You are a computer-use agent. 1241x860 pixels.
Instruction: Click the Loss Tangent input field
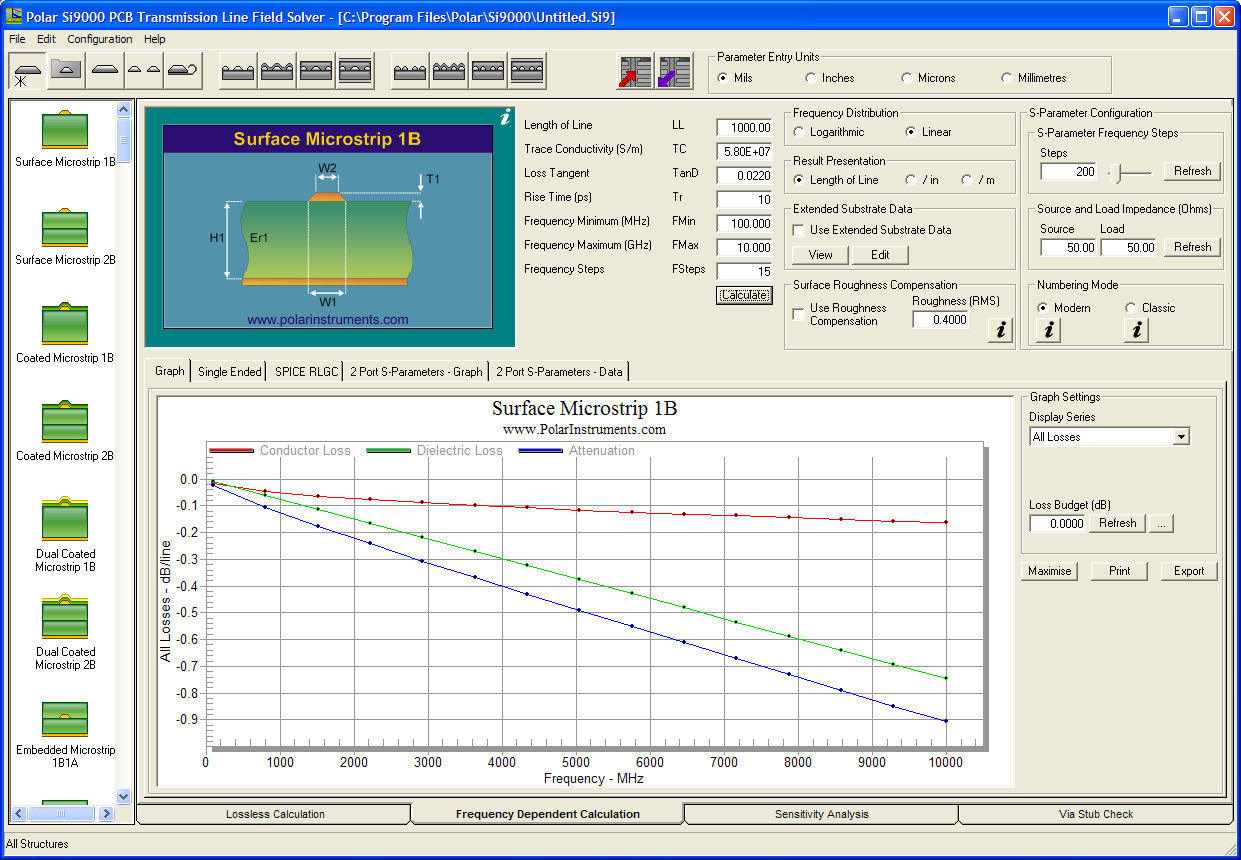(745, 175)
